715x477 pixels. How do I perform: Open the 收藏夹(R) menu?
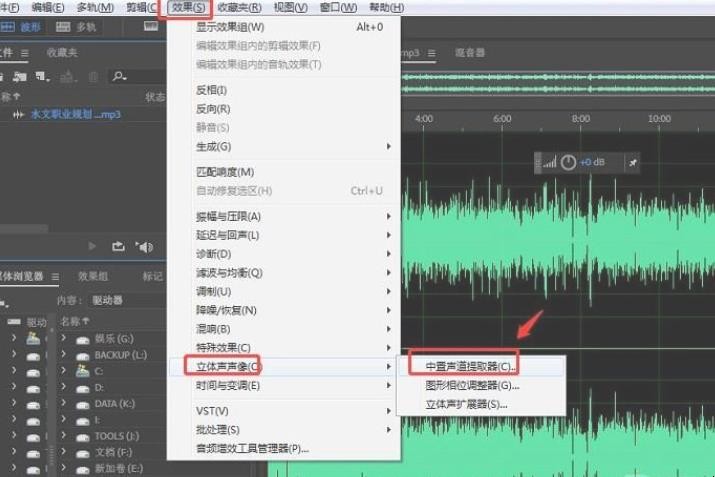tap(239, 7)
